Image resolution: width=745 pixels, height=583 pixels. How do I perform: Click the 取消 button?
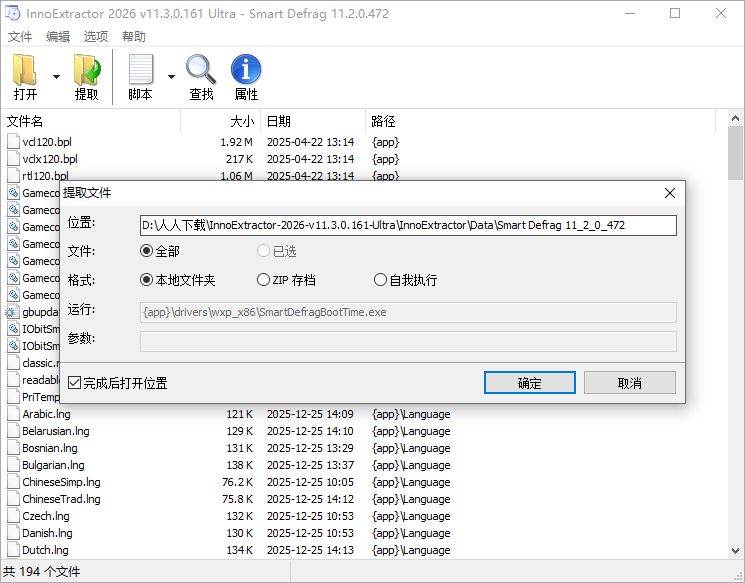coord(630,382)
